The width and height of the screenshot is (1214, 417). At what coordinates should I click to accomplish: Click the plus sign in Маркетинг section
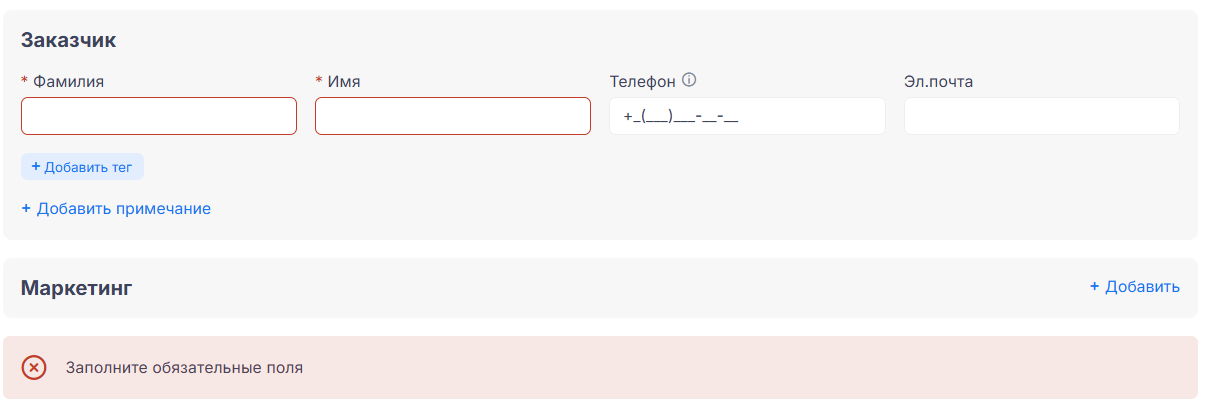[1095, 287]
